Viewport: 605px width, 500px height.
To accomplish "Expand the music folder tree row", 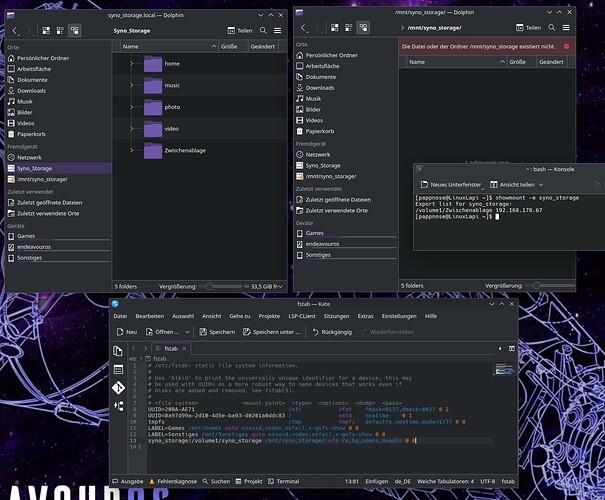I will click(x=132, y=85).
